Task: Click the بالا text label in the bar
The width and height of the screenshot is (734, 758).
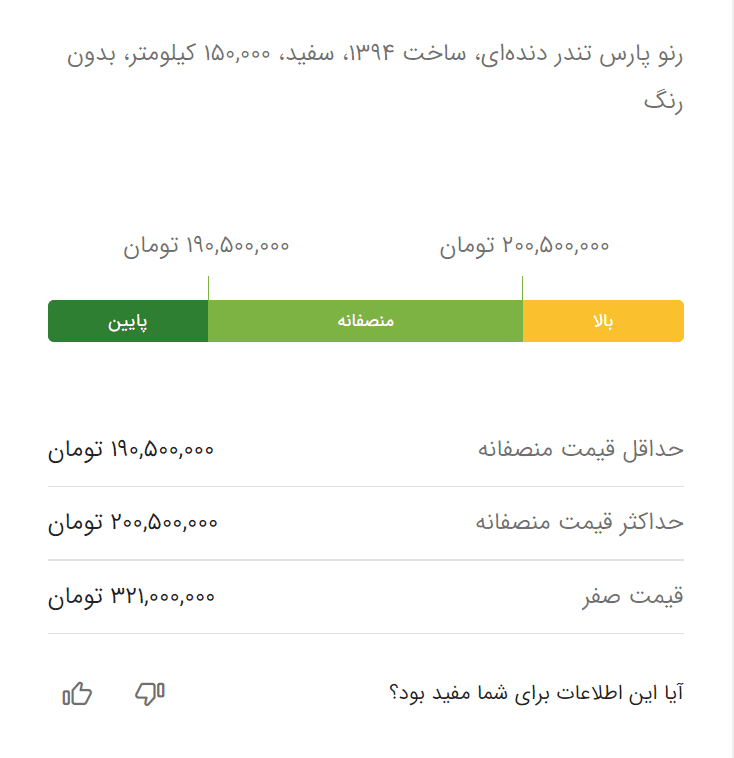Action: point(603,321)
